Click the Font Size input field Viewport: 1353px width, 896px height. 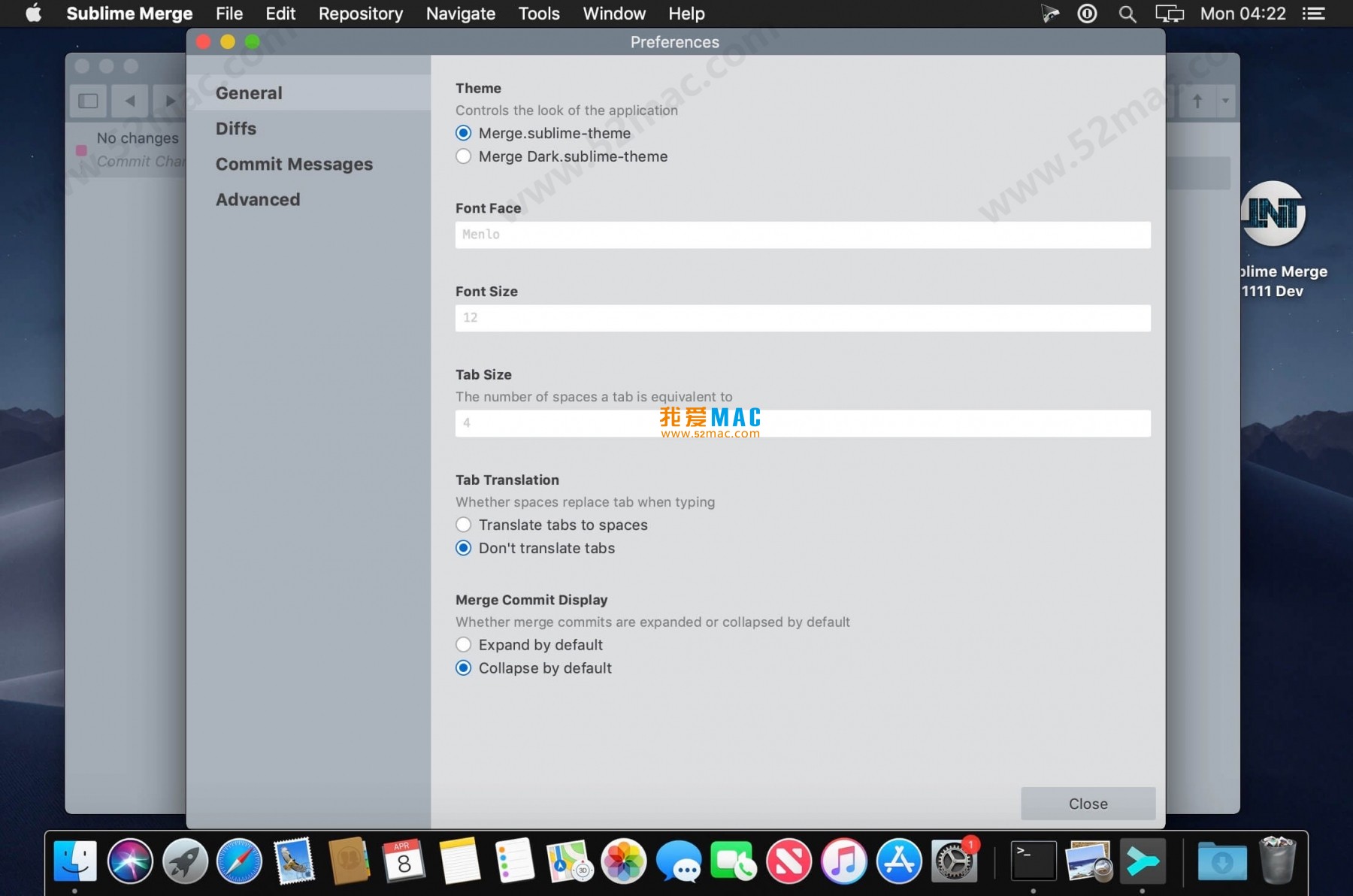tap(803, 318)
